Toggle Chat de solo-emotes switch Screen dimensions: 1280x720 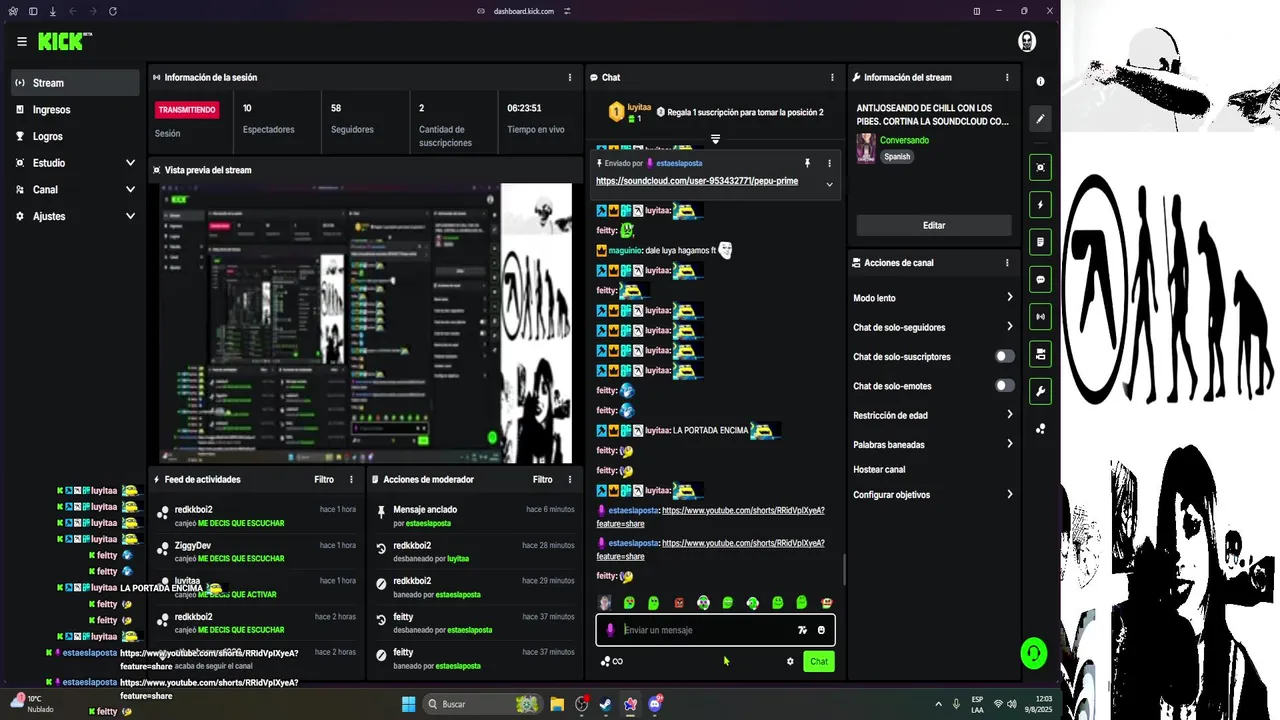click(x=1005, y=386)
